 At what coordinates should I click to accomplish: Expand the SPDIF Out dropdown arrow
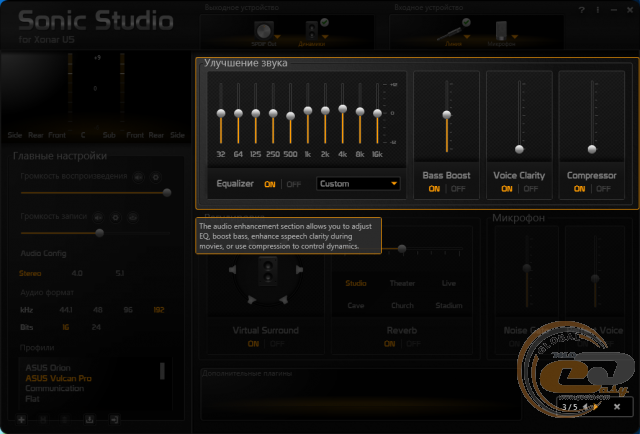click(277, 37)
